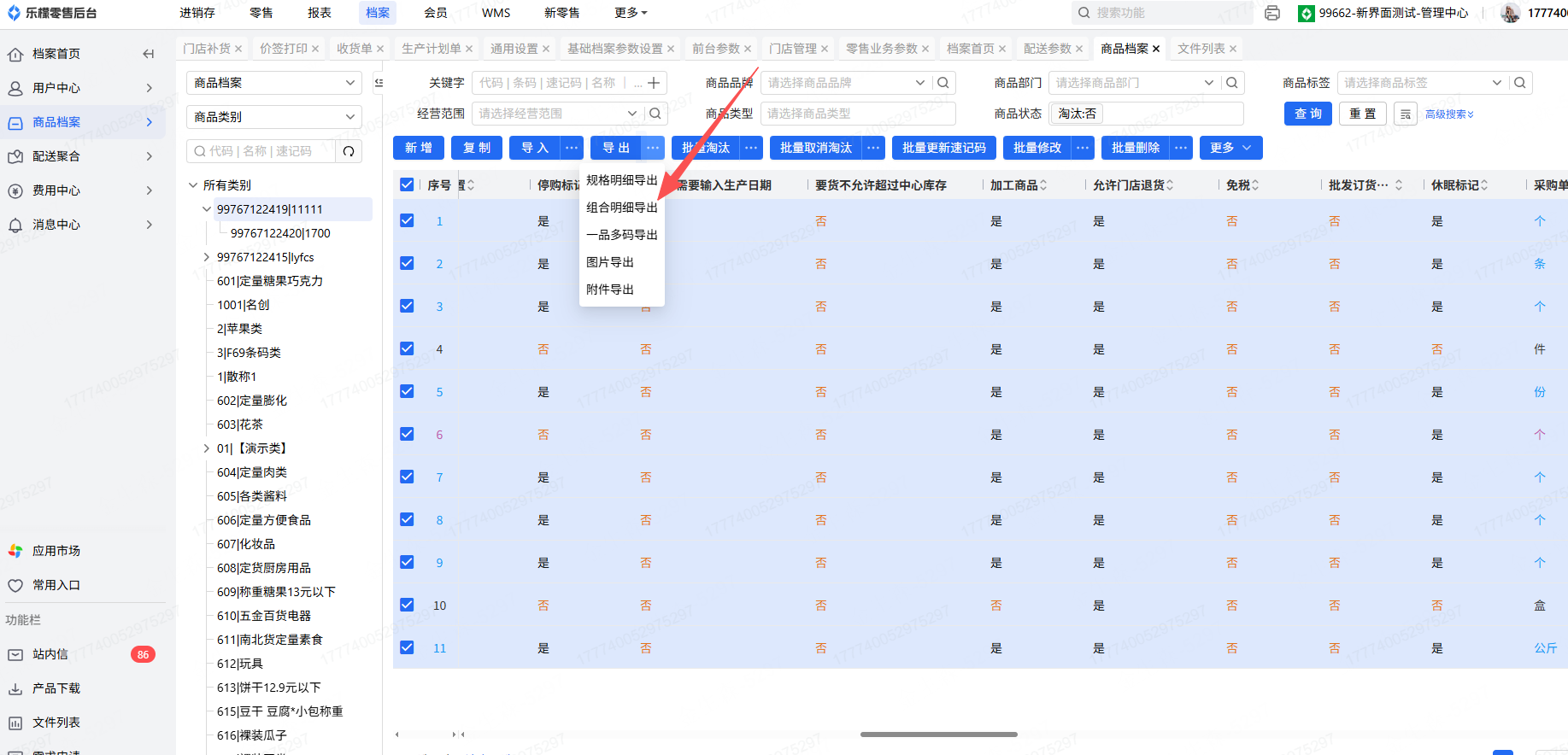Select 规格明细导出 from export menu
Viewport: 1568px width, 755px height.
pyautogui.click(x=622, y=180)
